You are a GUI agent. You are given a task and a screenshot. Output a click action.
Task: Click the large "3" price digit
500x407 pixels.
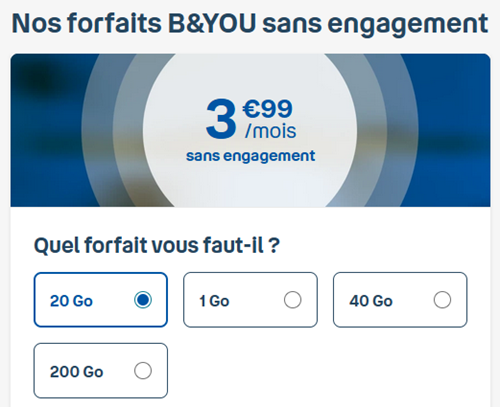(x=221, y=119)
